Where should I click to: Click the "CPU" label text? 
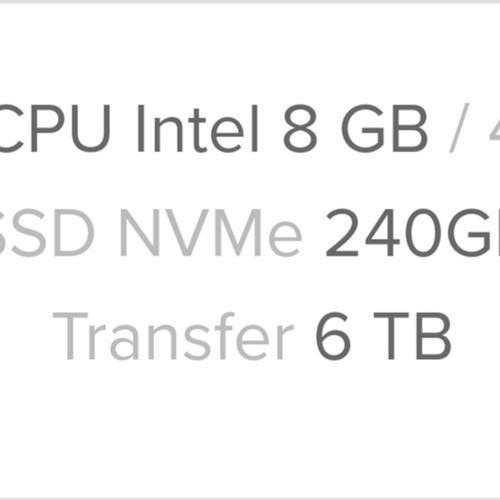pyautogui.click(x=55, y=129)
